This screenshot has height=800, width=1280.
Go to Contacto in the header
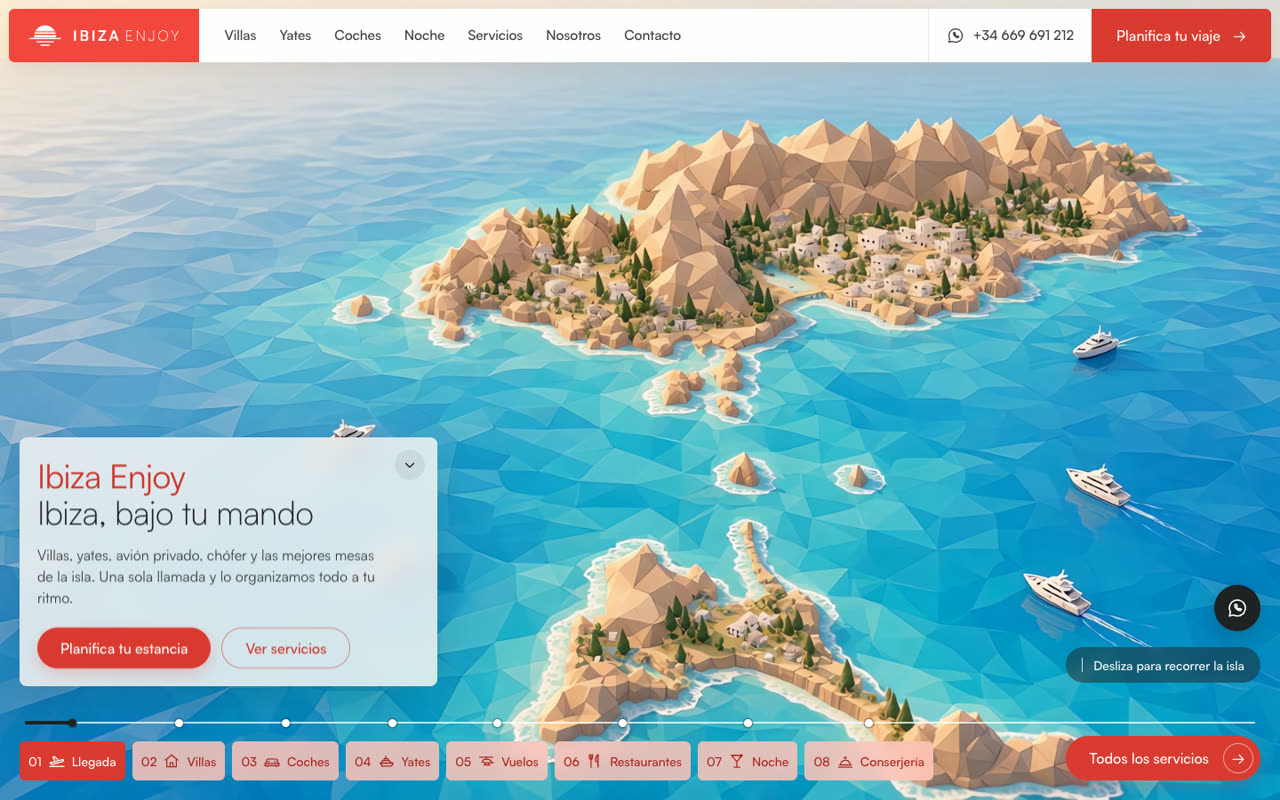point(652,36)
